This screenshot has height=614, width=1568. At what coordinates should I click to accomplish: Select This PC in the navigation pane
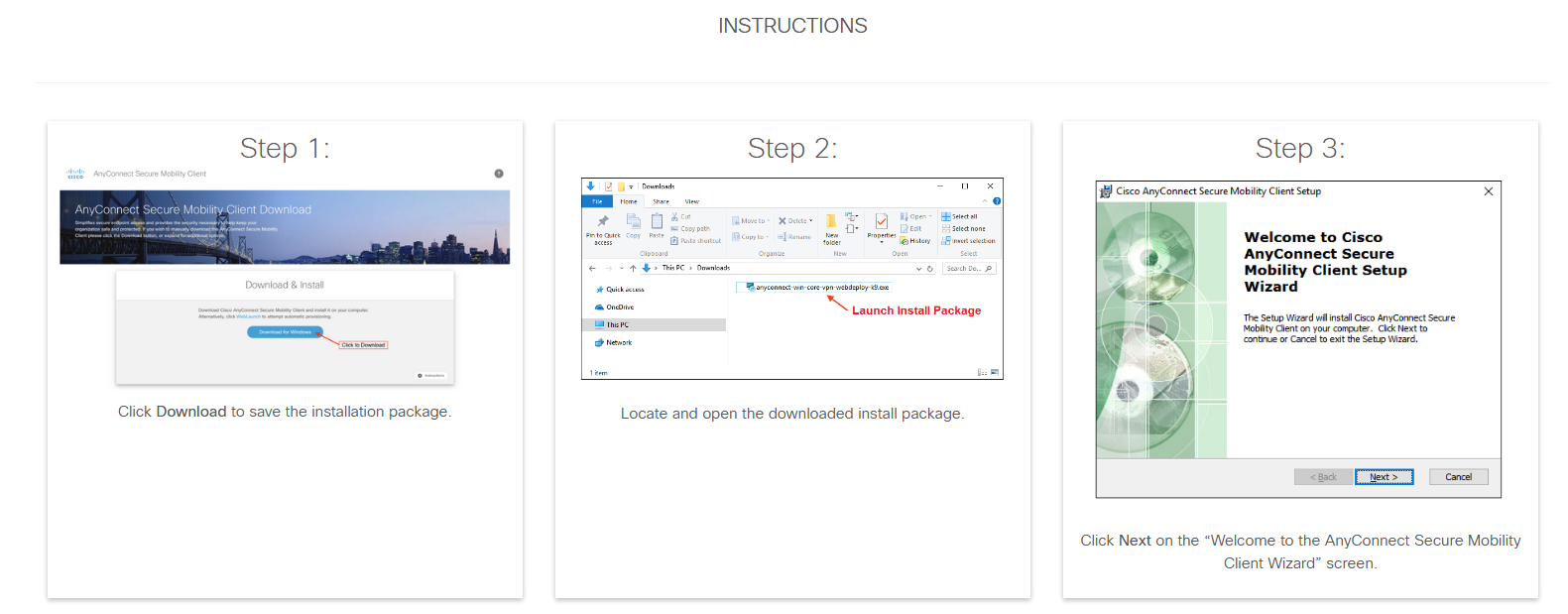coord(655,324)
